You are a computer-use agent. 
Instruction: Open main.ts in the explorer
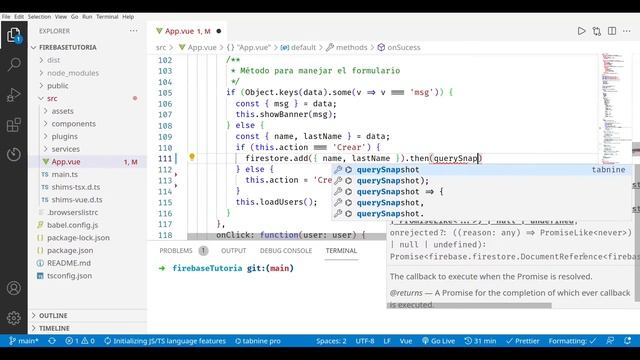point(88,174)
